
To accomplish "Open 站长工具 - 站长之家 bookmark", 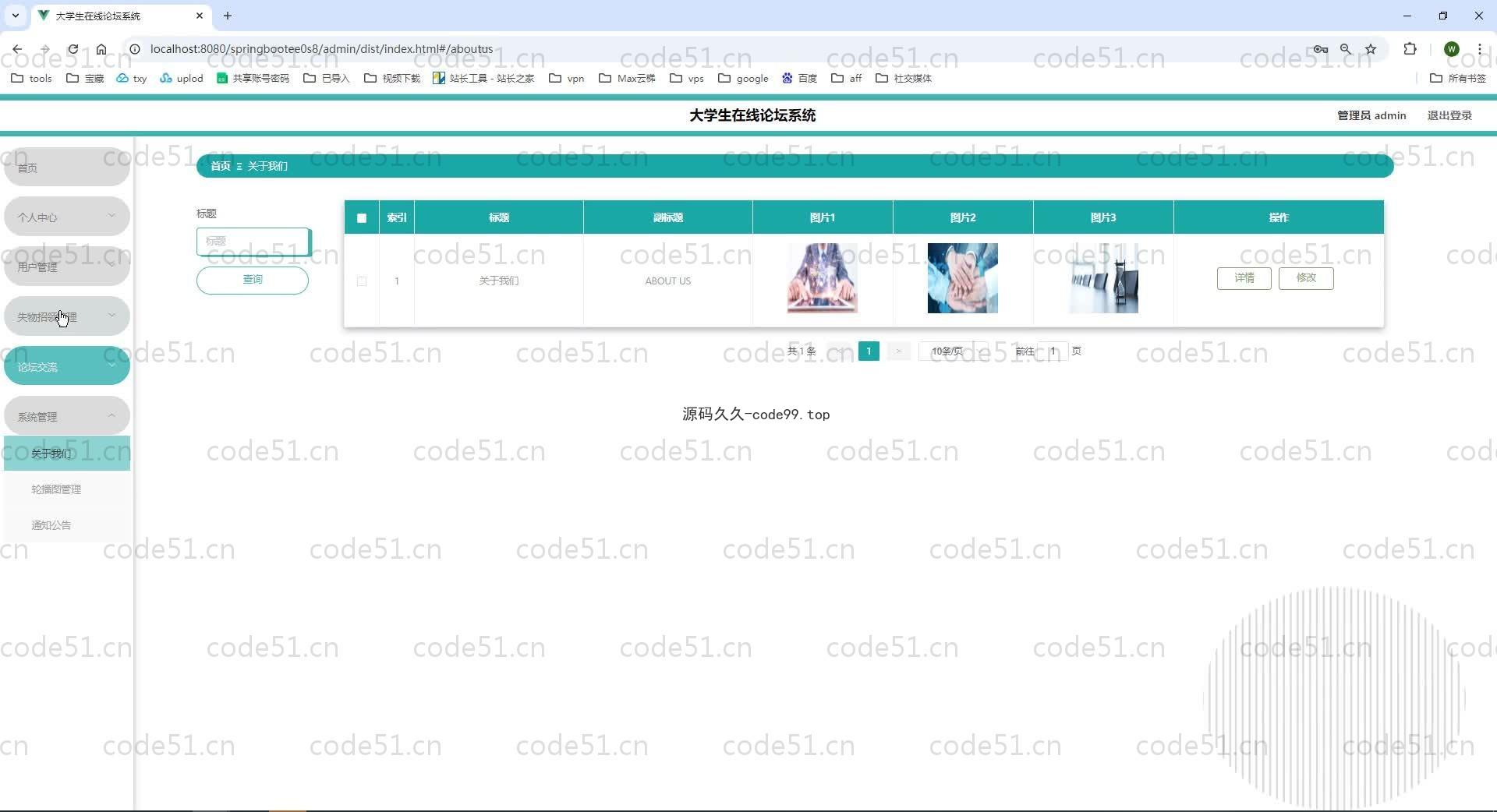I will pos(483,78).
